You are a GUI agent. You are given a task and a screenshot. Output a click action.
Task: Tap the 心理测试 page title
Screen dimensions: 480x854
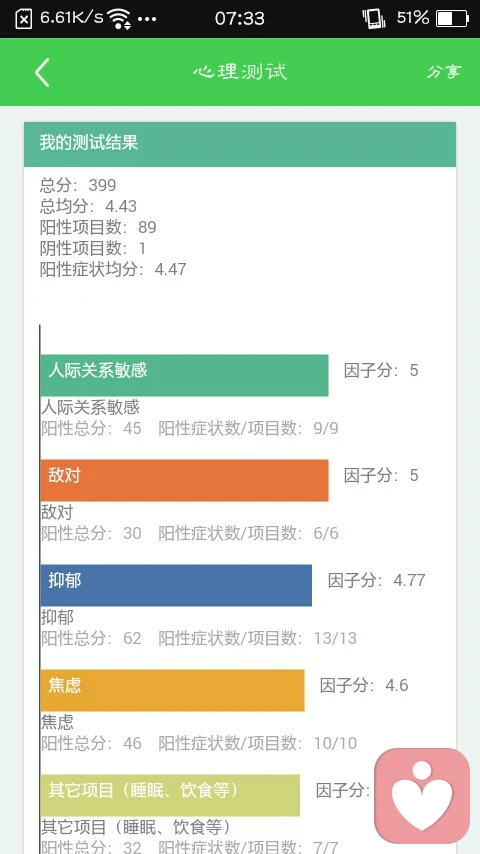[240, 72]
